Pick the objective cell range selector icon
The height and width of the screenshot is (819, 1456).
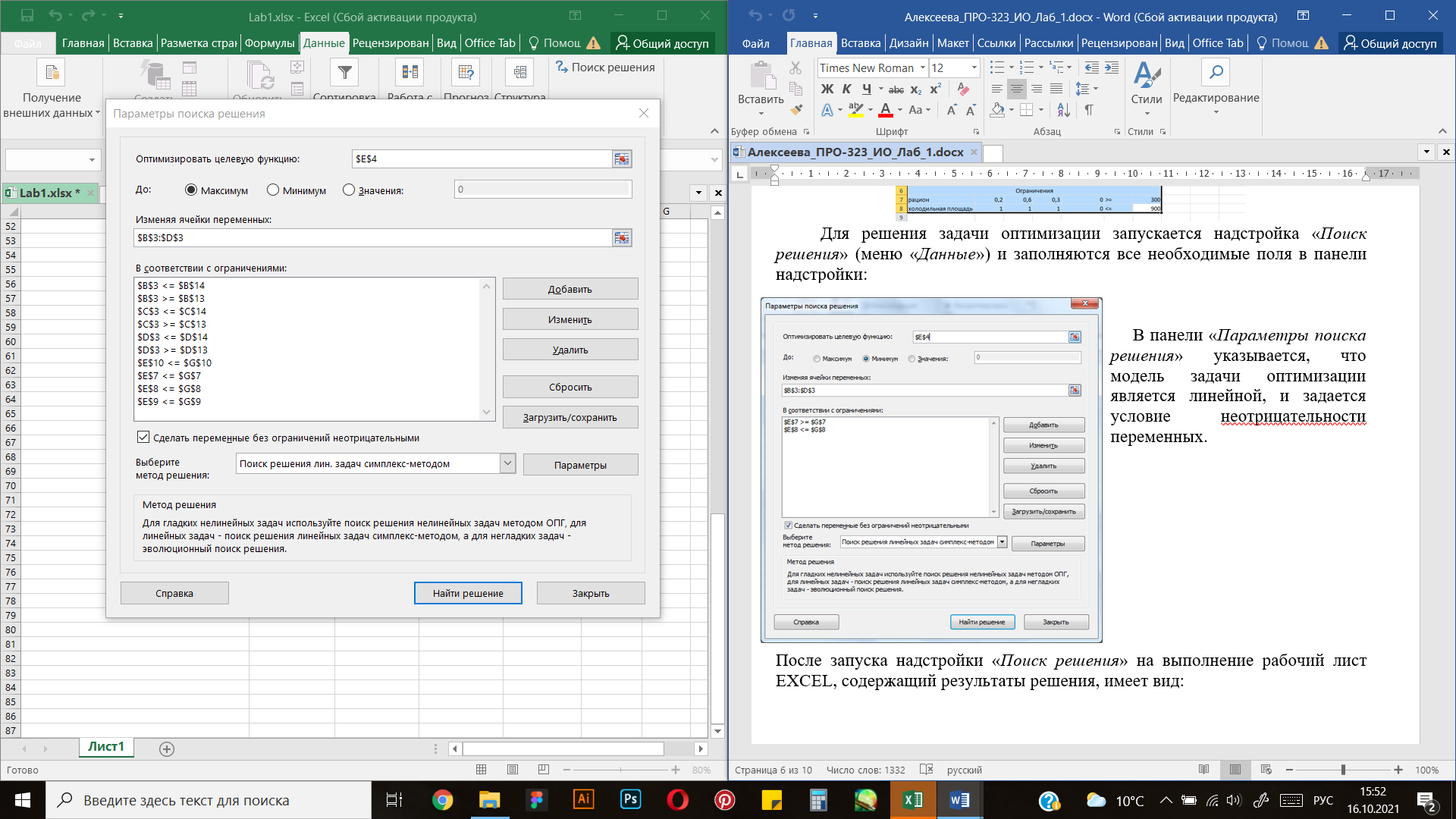[622, 159]
